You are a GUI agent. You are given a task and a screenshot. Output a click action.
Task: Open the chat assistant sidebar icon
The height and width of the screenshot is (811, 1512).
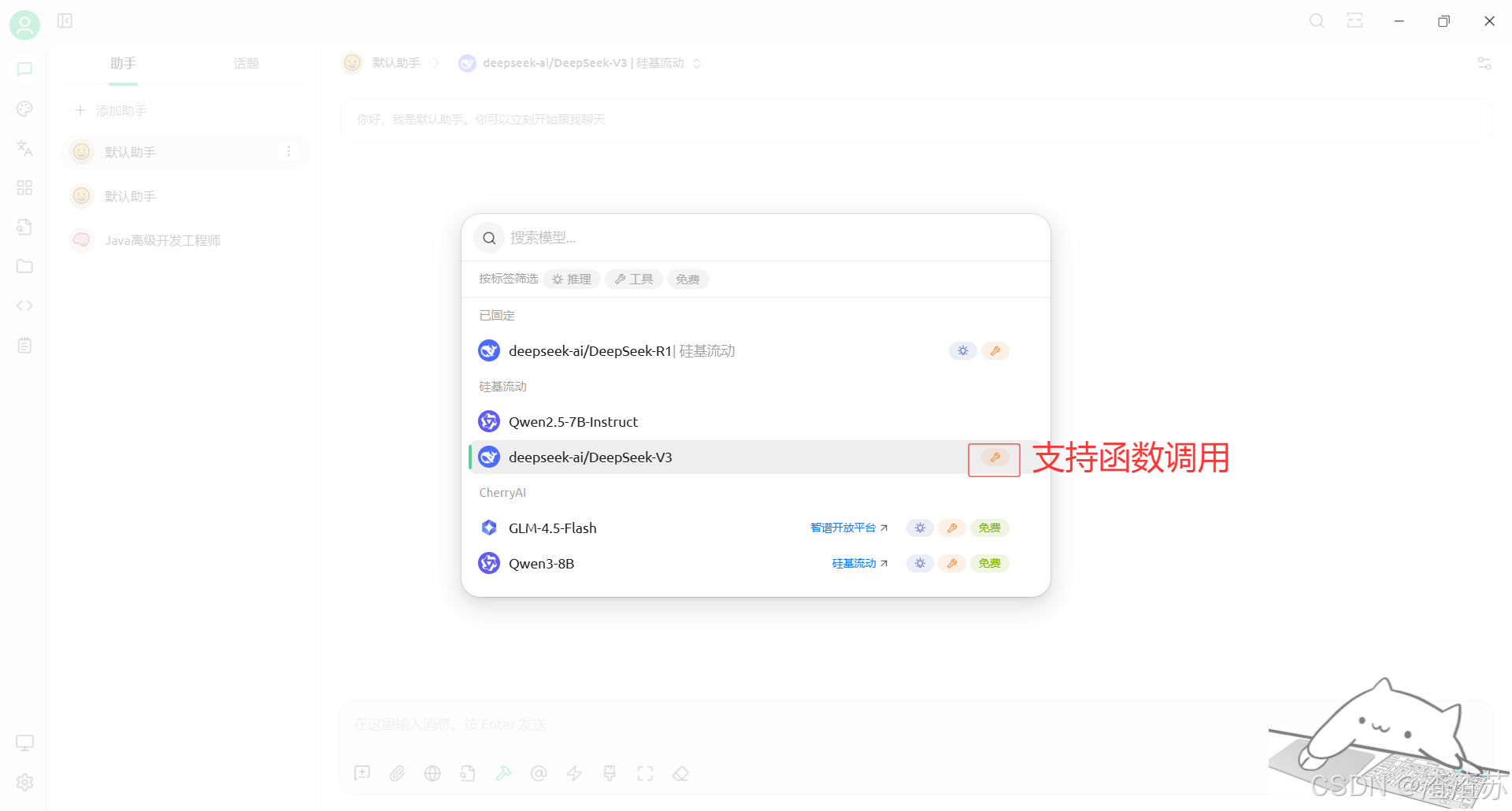point(24,69)
